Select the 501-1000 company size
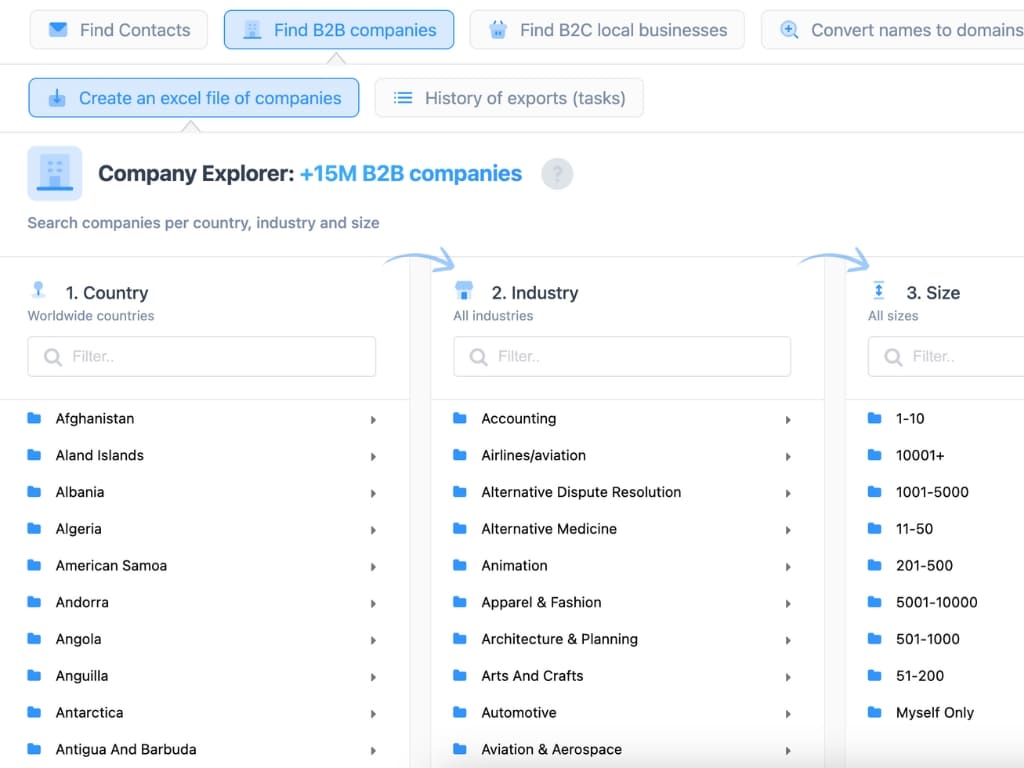This screenshot has height=768, width=1024. coord(927,639)
